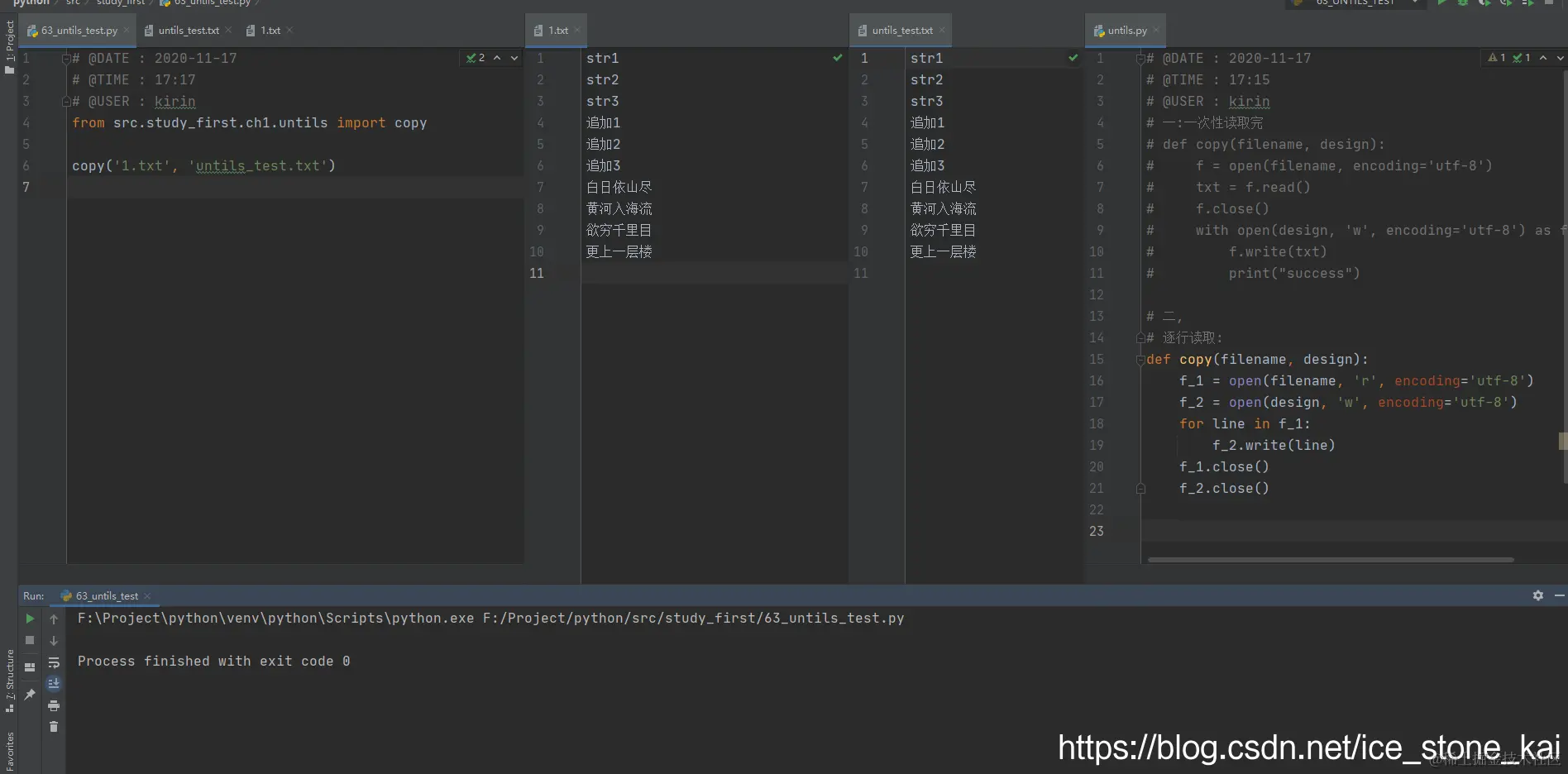Open Run panel settings gear

click(1538, 595)
